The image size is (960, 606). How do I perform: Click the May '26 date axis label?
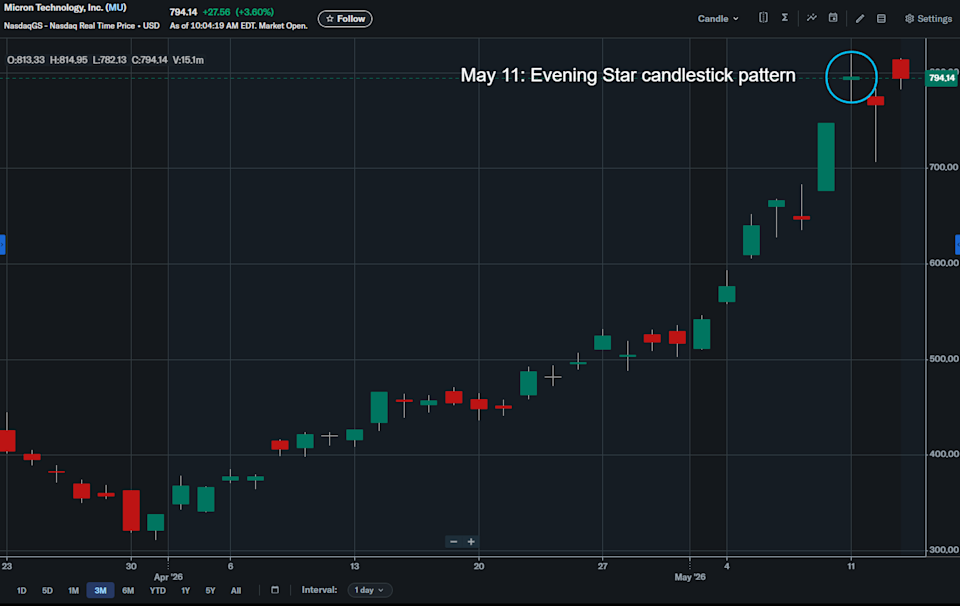(690, 577)
